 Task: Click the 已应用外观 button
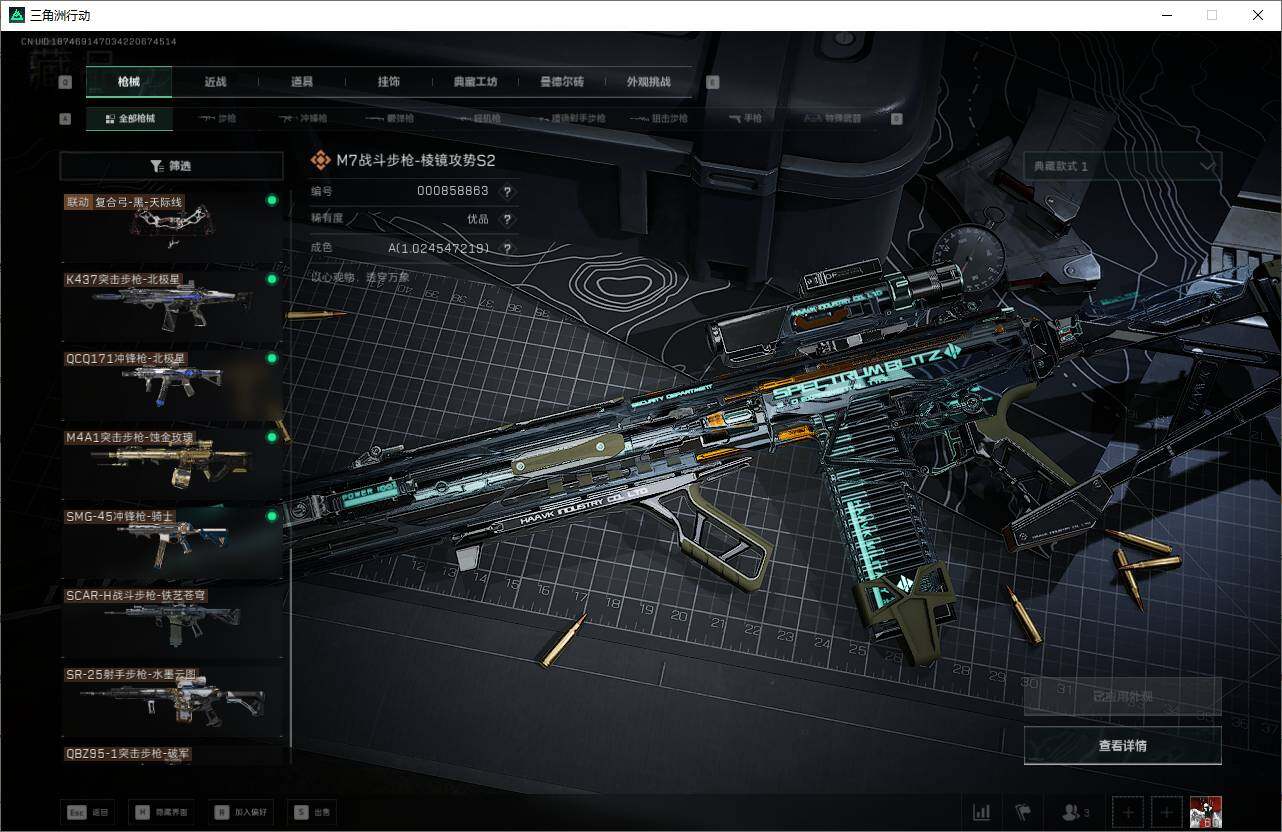(1122, 696)
